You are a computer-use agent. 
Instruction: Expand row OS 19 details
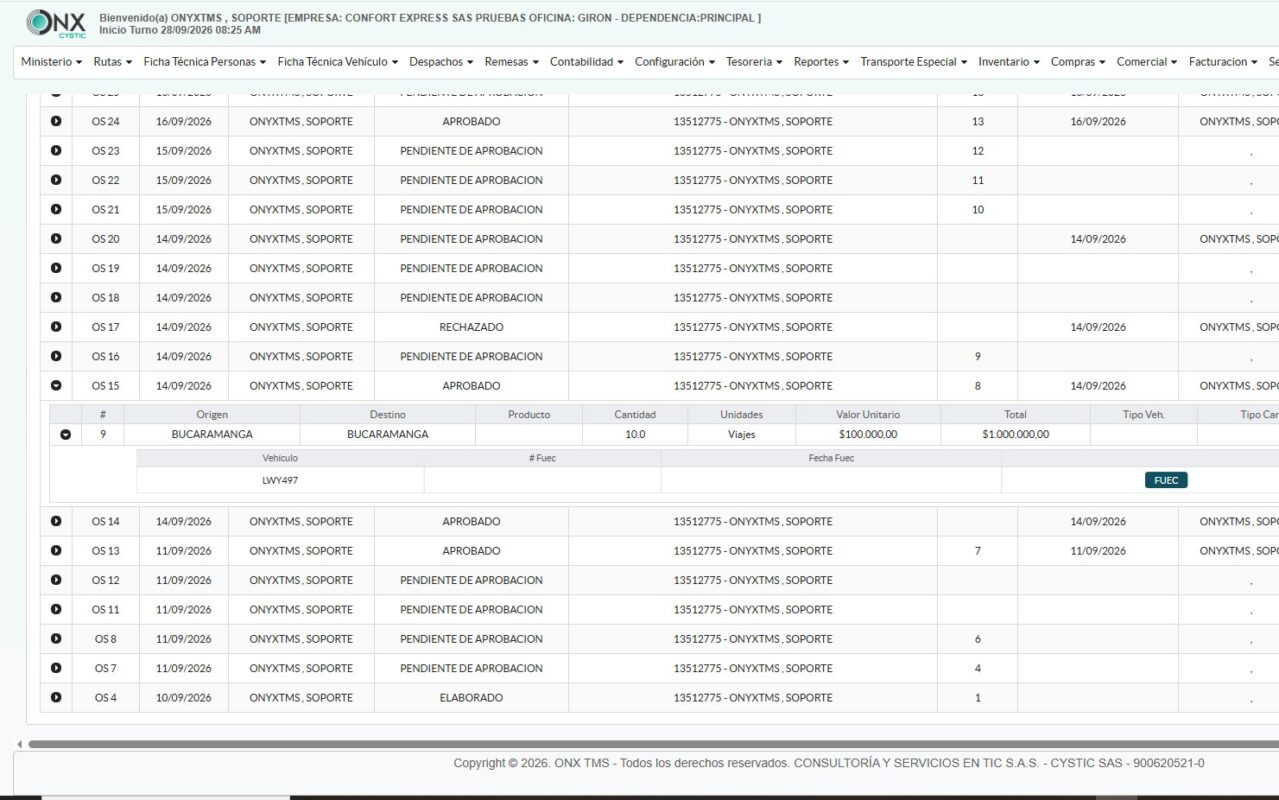coord(56,268)
